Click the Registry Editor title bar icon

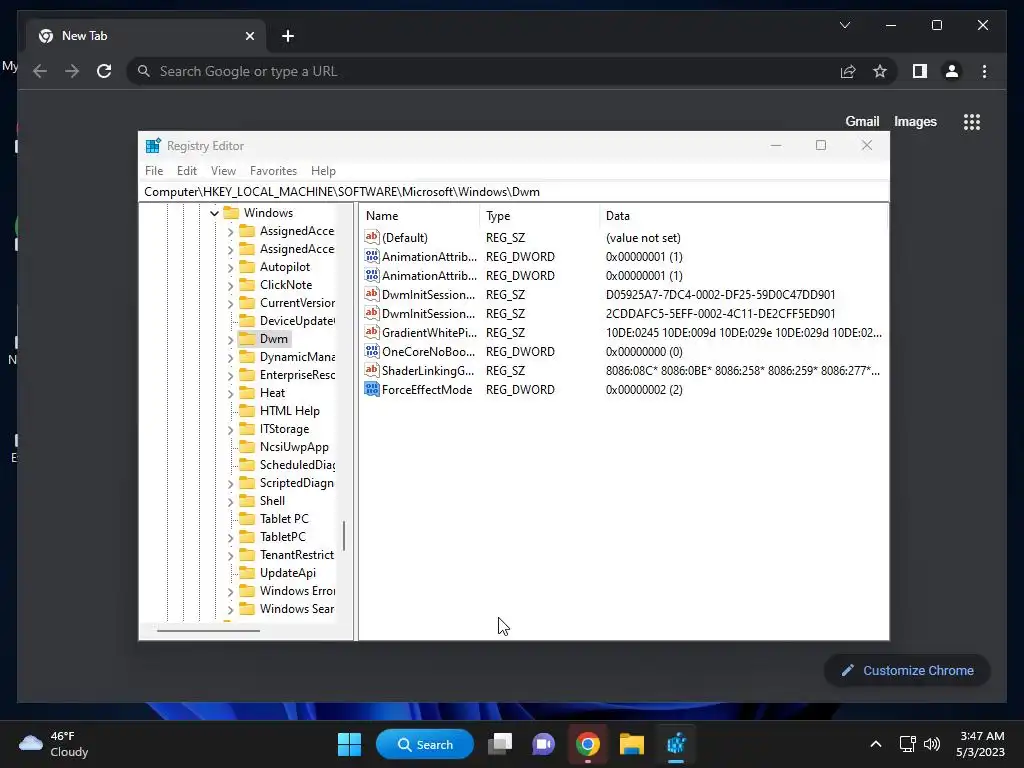click(153, 146)
